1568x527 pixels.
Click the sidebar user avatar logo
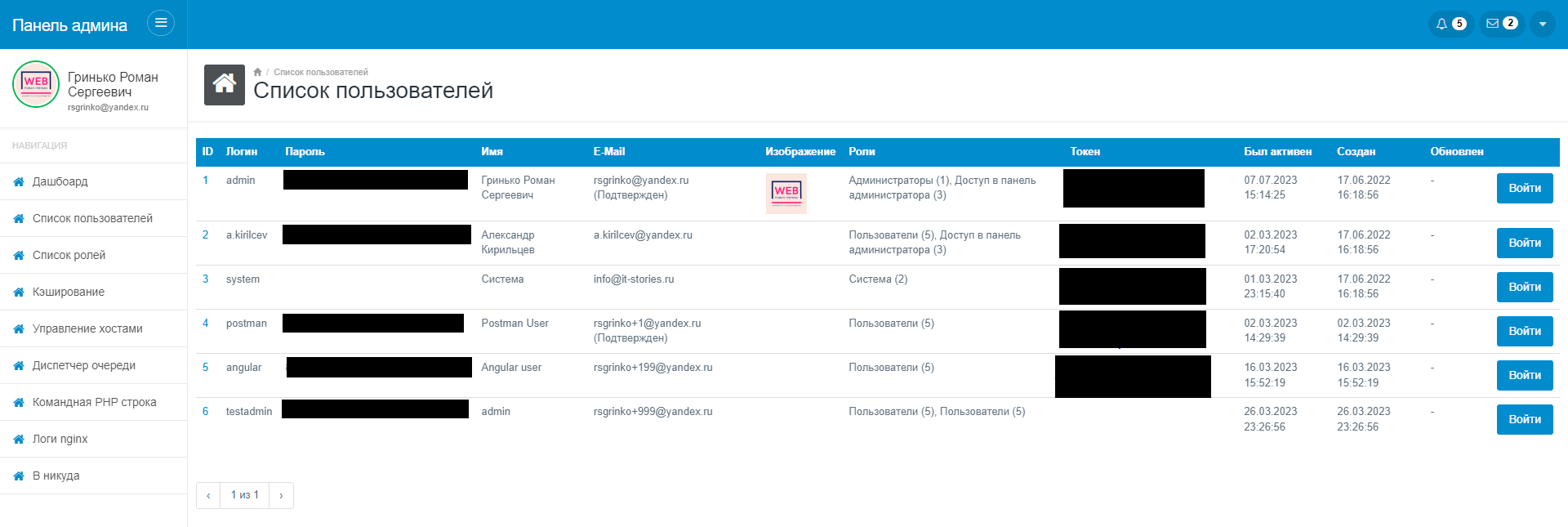pyautogui.click(x=36, y=84)
